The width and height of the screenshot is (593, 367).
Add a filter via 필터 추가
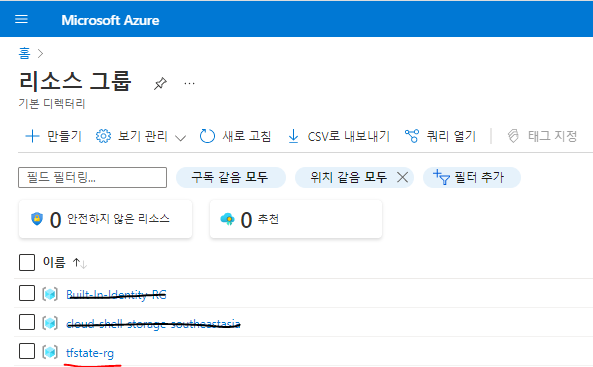472,177
